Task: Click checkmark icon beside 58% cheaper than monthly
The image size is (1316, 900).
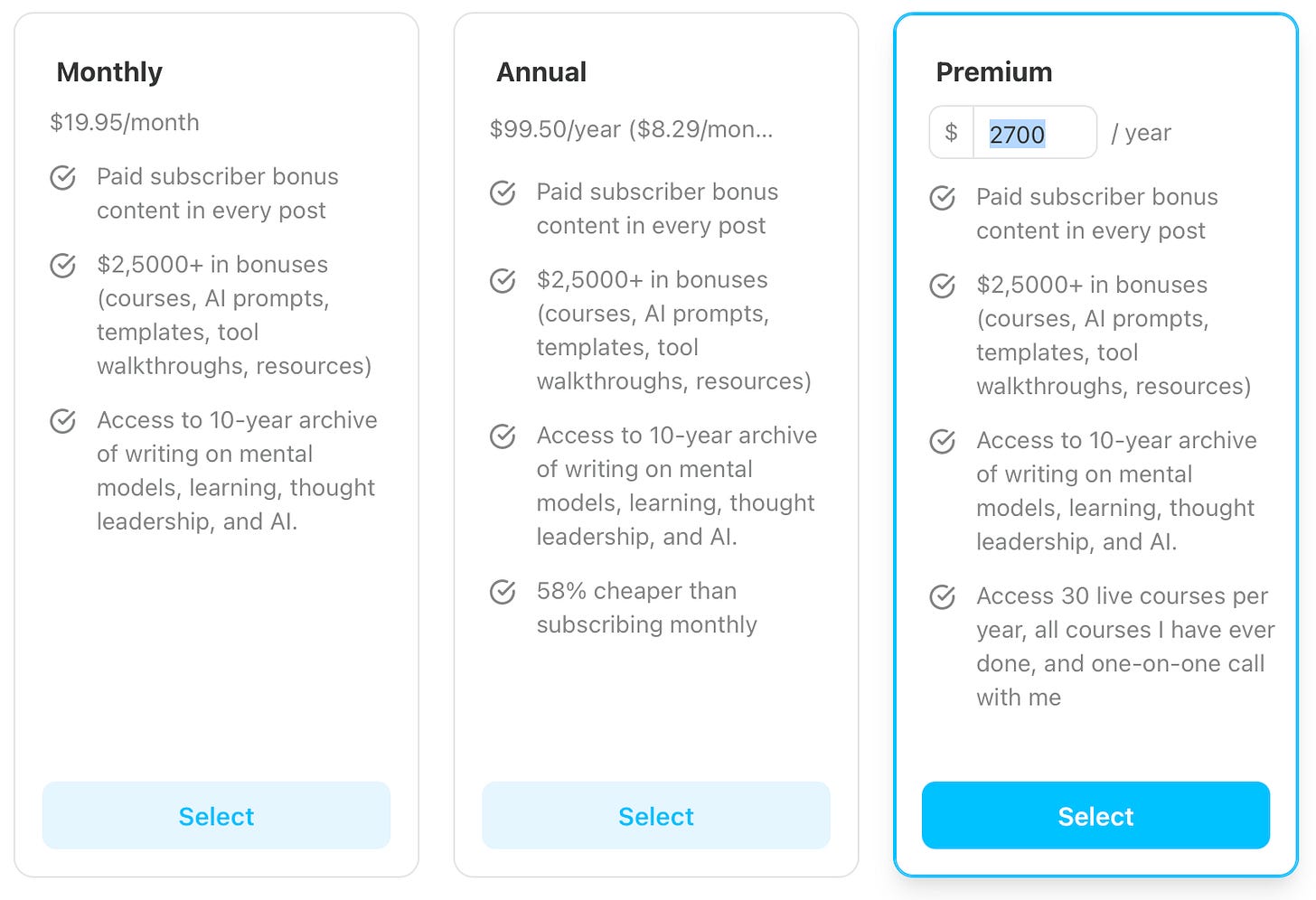Action: point(503,592)
